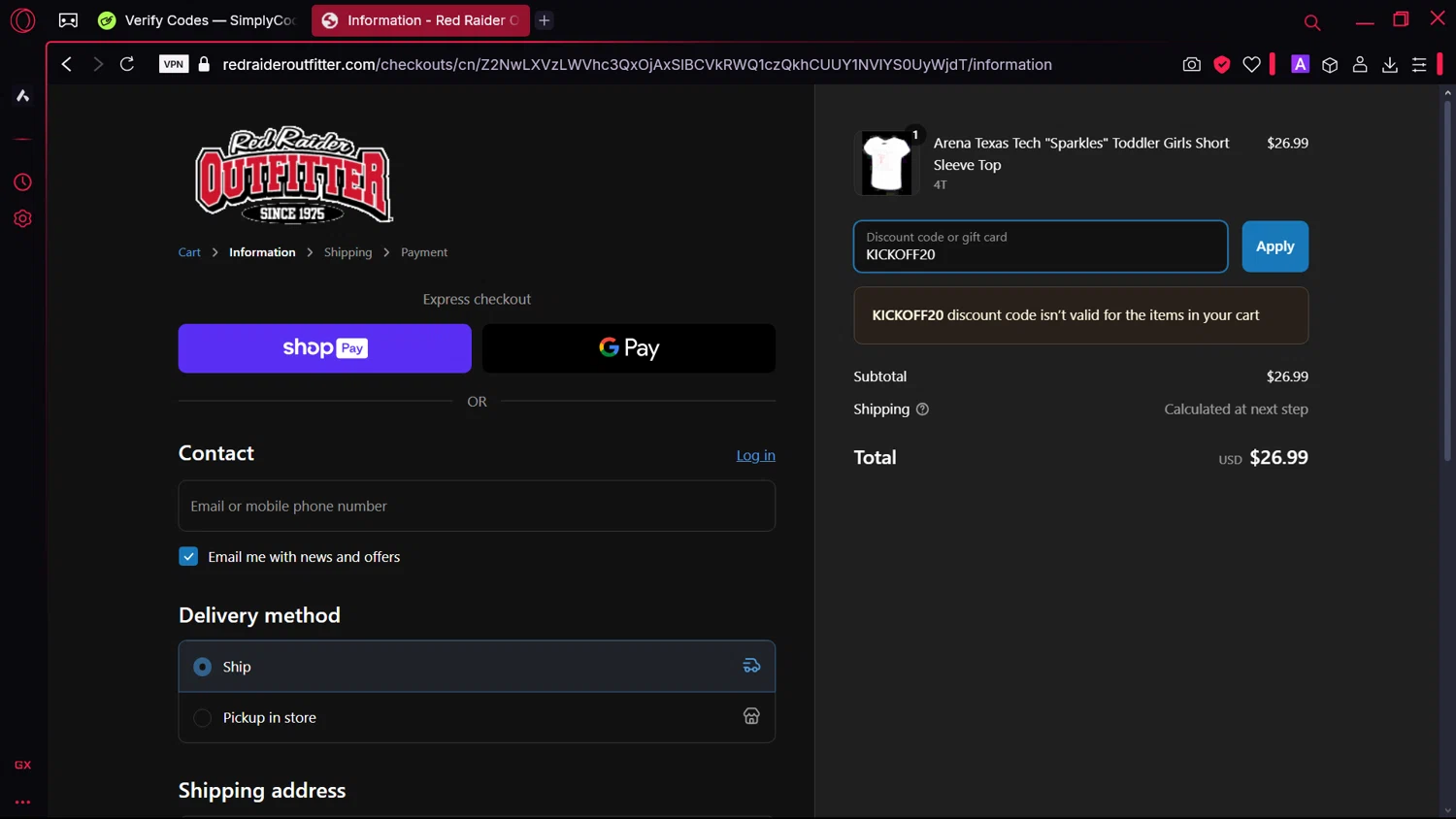Click the product name Arena Texas Tech text
1456x819 pixels.
point(1081,153)
